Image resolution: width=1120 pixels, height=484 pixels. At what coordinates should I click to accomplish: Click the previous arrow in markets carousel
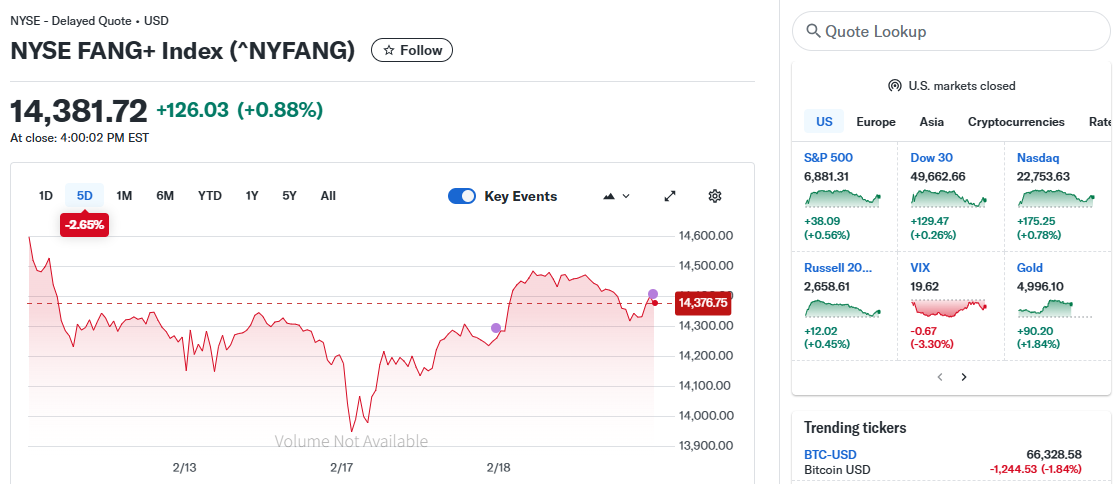pos(939,377)
